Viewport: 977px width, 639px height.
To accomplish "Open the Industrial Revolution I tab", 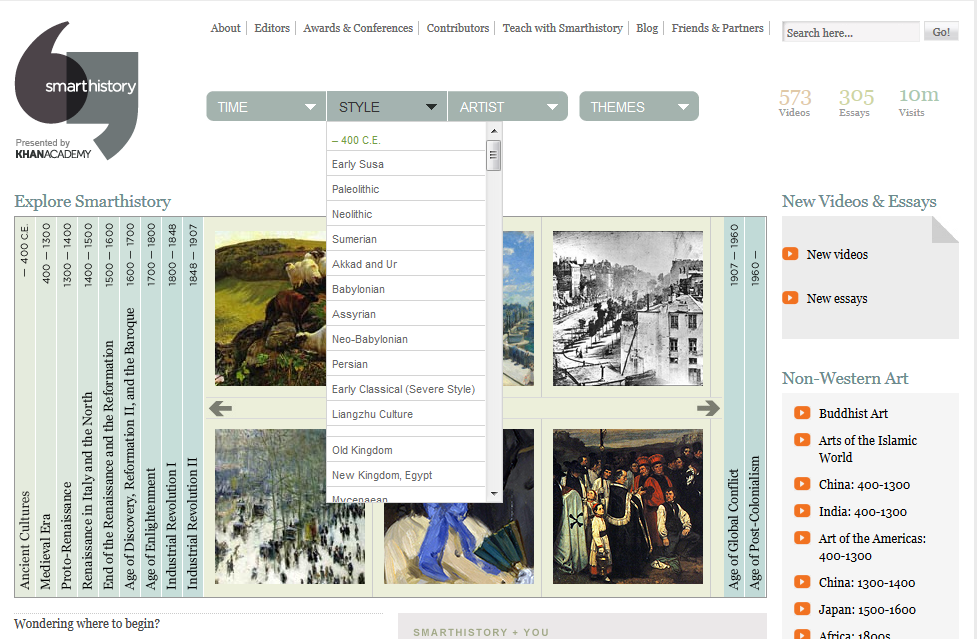I will (172, 407).
